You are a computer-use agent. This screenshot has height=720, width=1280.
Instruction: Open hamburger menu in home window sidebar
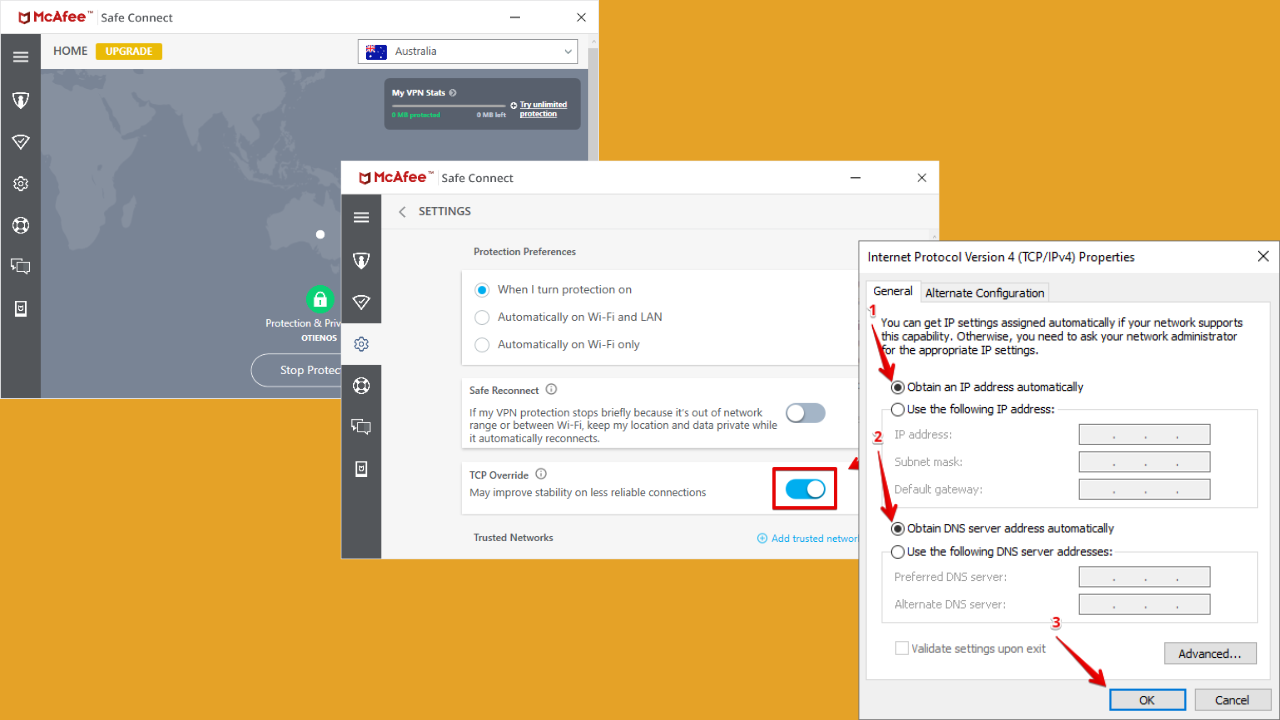(x=20, y=57)
